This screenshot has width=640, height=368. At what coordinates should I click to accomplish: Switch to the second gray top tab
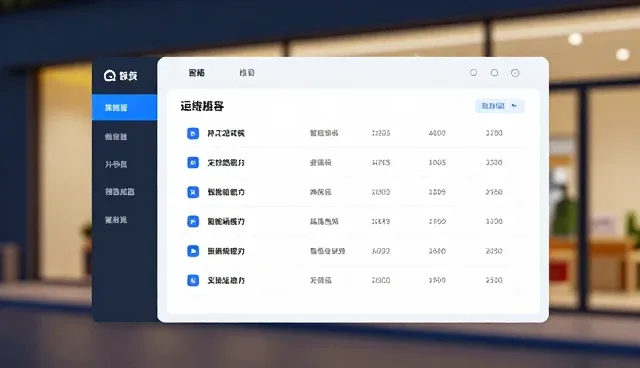point(247,73)
